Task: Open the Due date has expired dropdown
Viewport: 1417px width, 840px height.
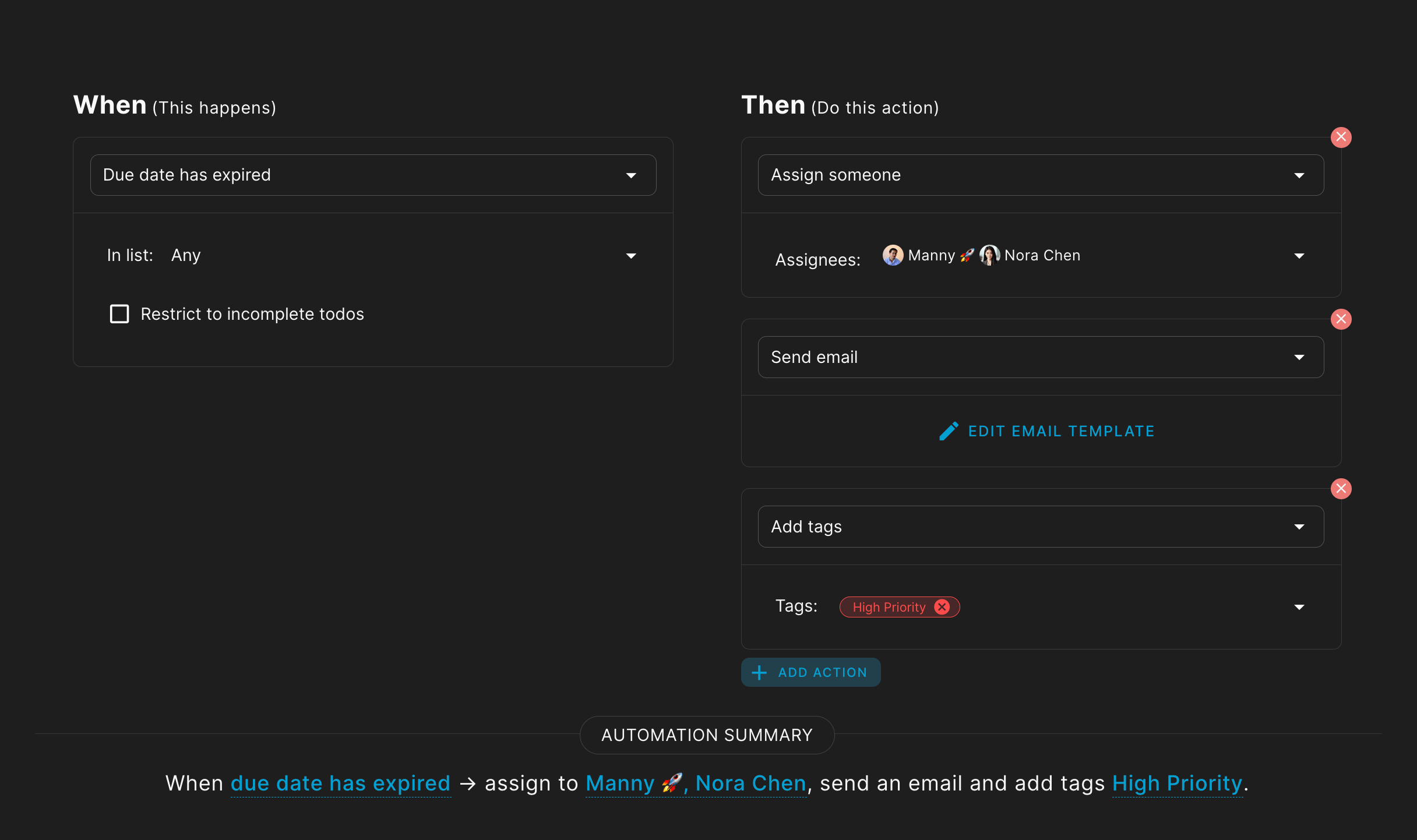Action: click(x=373, y=175)
